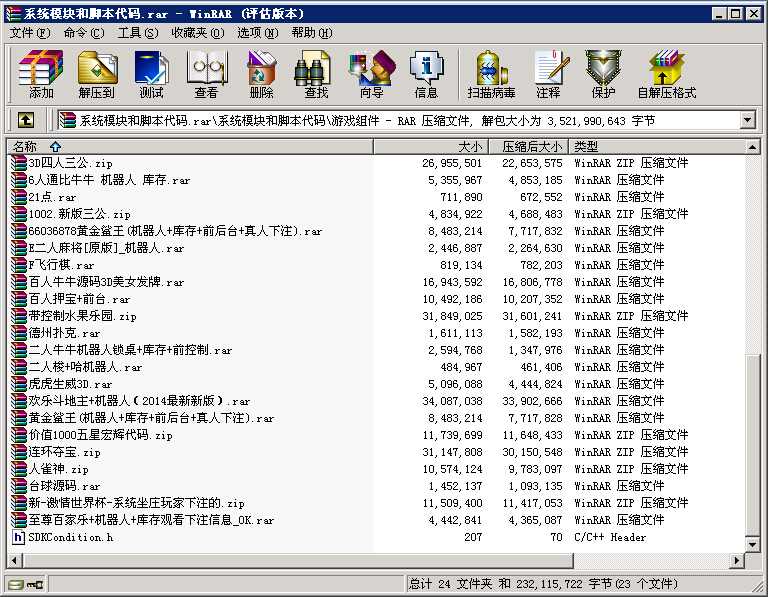
Task: Sort by the 大小 column header
Action: pyautogui.click(x=431, y=146)
